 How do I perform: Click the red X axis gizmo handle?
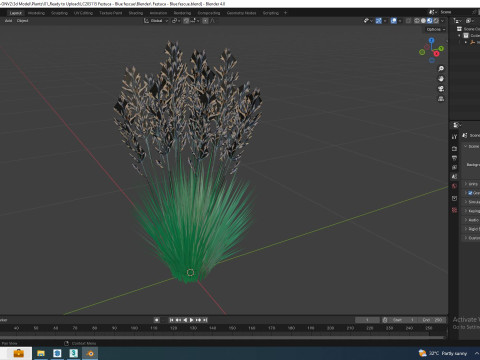[436, 54]
